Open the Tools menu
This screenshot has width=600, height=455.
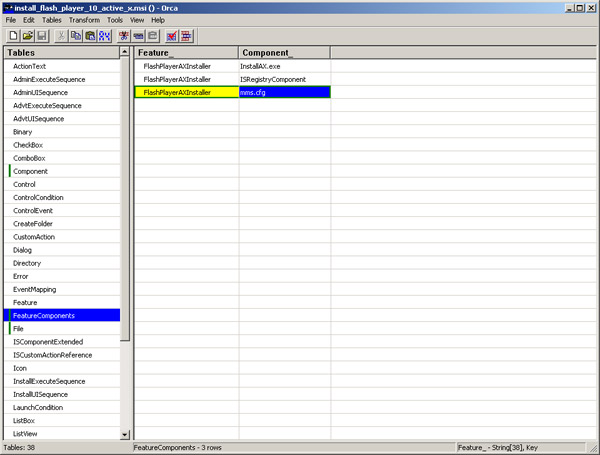115,20
